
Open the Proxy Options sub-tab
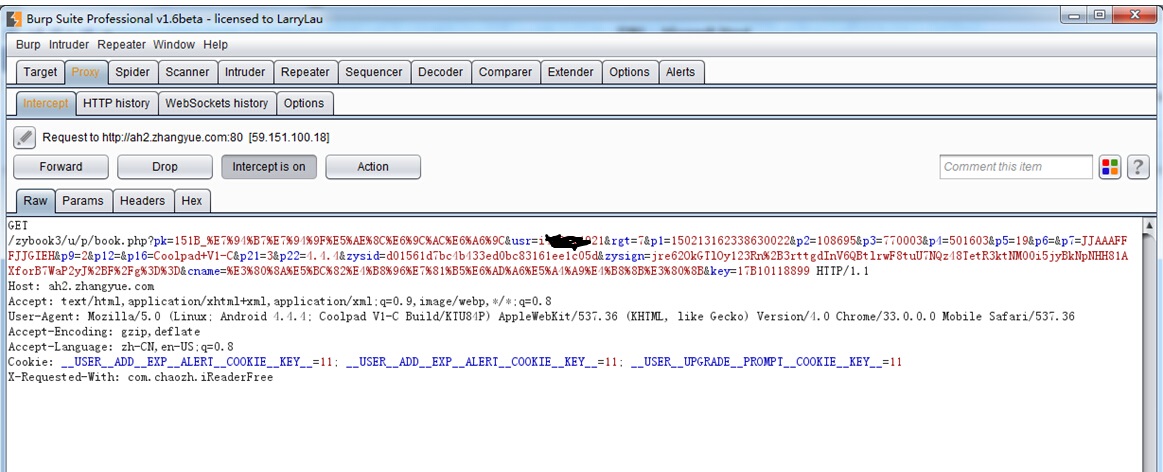point(304,103)
